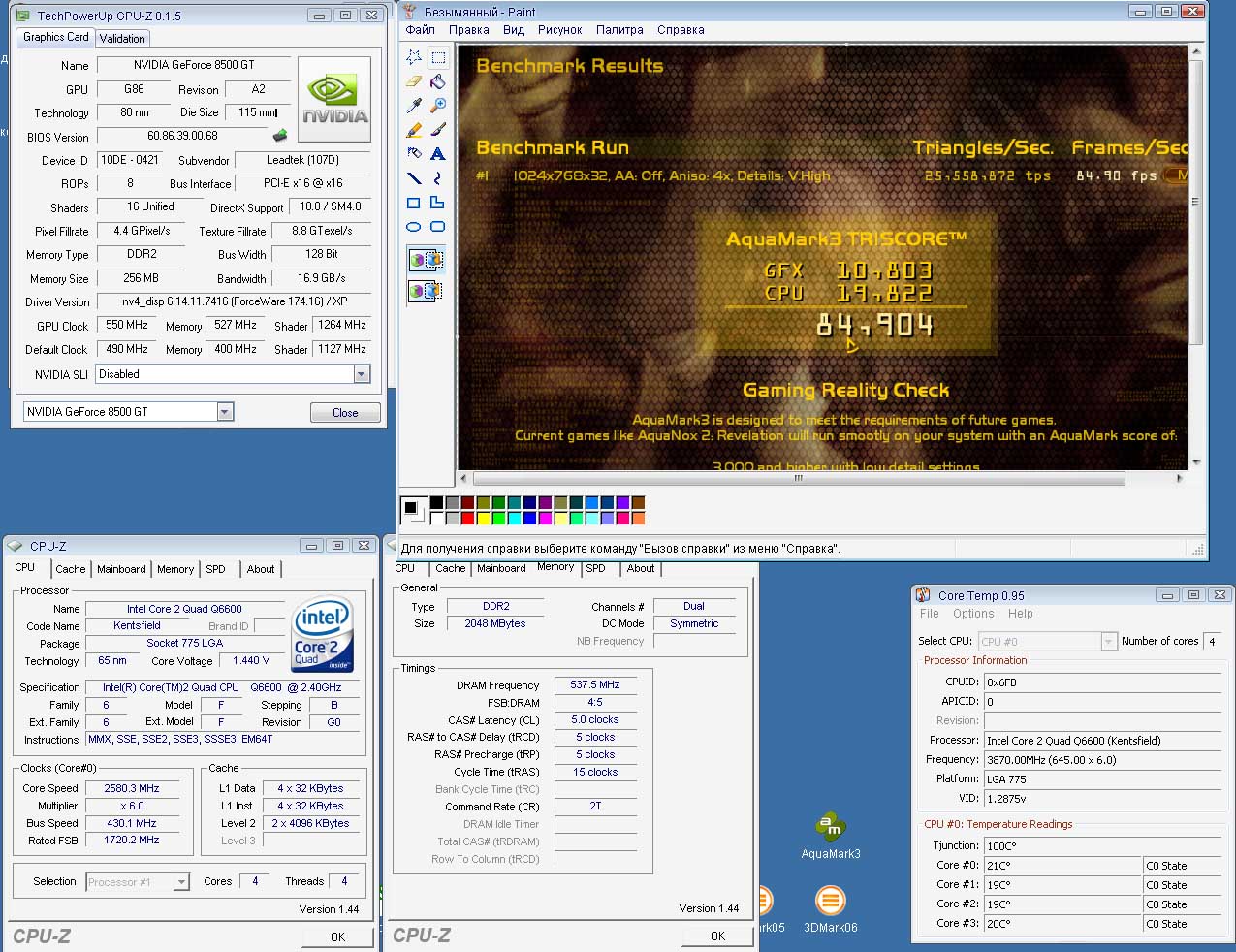Screen dimensions: 1236x952
Task: Switch to Mainboard tab in left CPU-Z window
Action: coord(121,569)
